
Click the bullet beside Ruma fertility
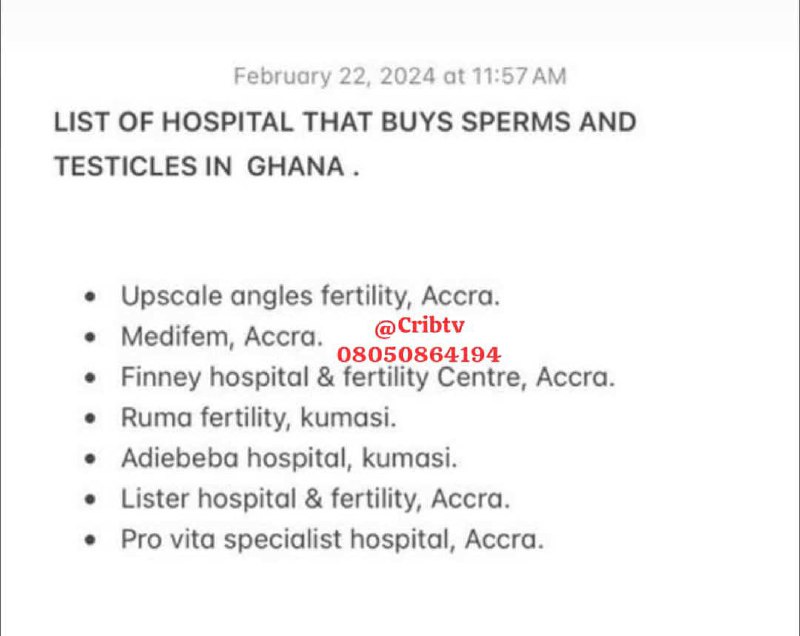90,418
